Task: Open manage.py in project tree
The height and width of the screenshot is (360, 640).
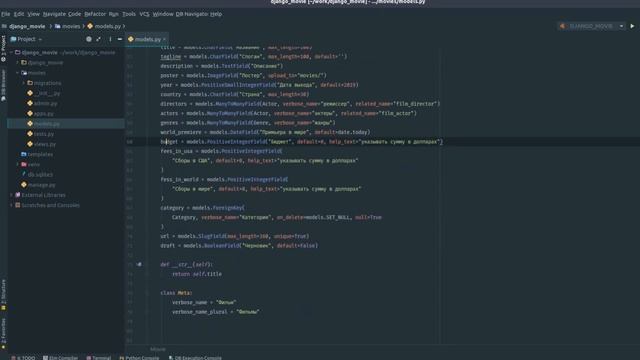Action: pos(41,185)
